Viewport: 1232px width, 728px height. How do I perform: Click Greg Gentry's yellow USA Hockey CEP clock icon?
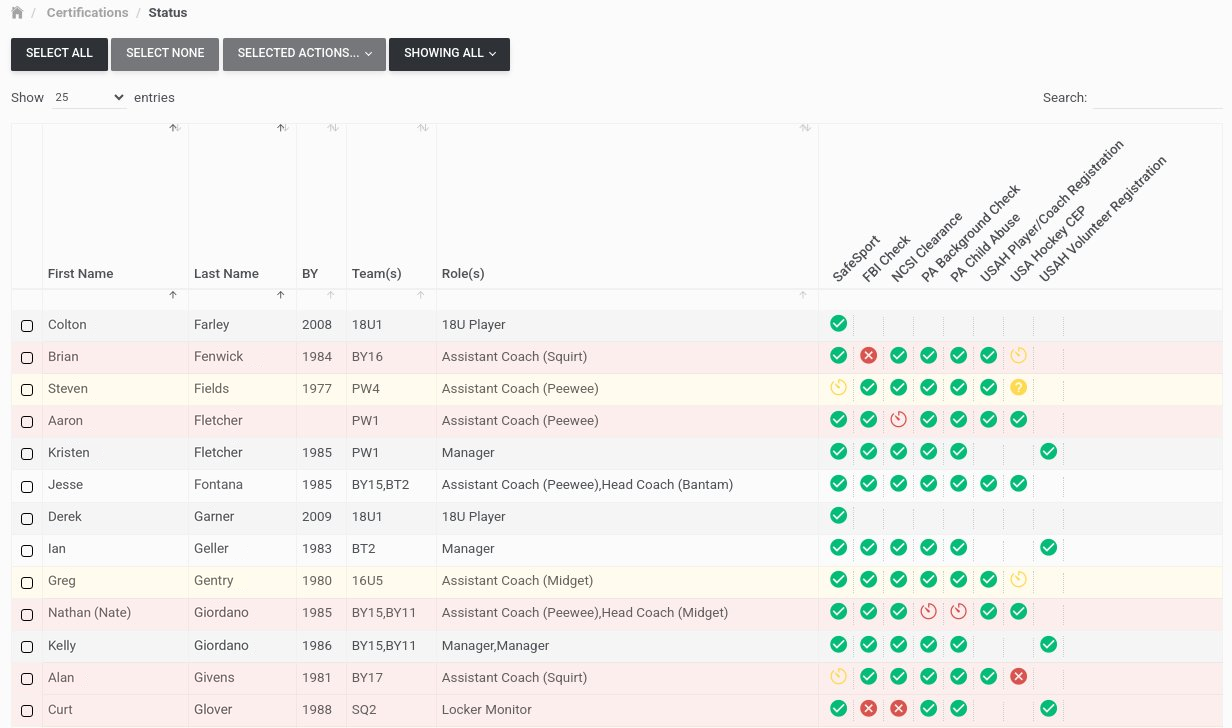(1018, 579)
